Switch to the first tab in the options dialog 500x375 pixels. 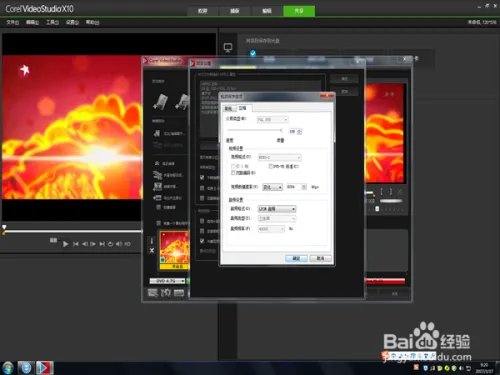[x=229, y=108]
